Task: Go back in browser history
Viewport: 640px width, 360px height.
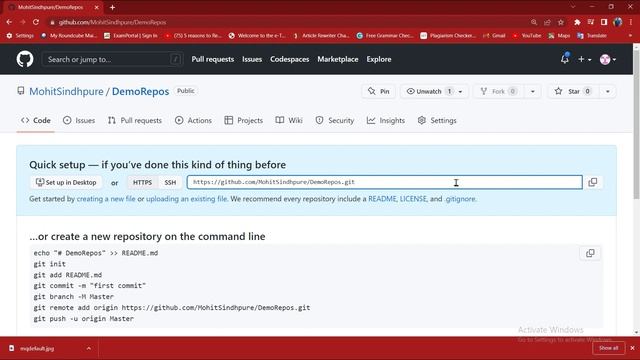Action: (x=9, y=22)
